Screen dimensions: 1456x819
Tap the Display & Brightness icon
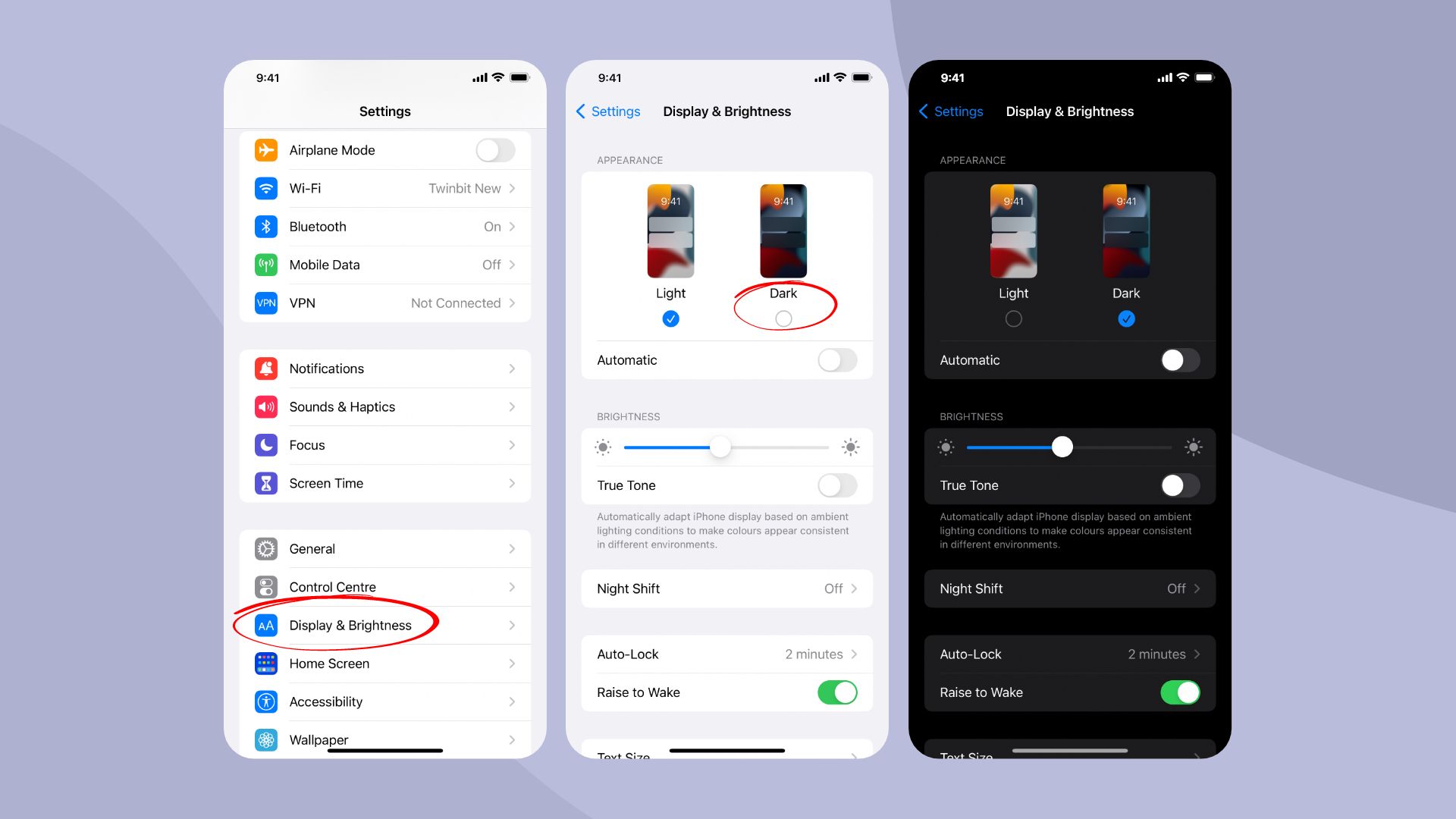click(x=266, y=624)
